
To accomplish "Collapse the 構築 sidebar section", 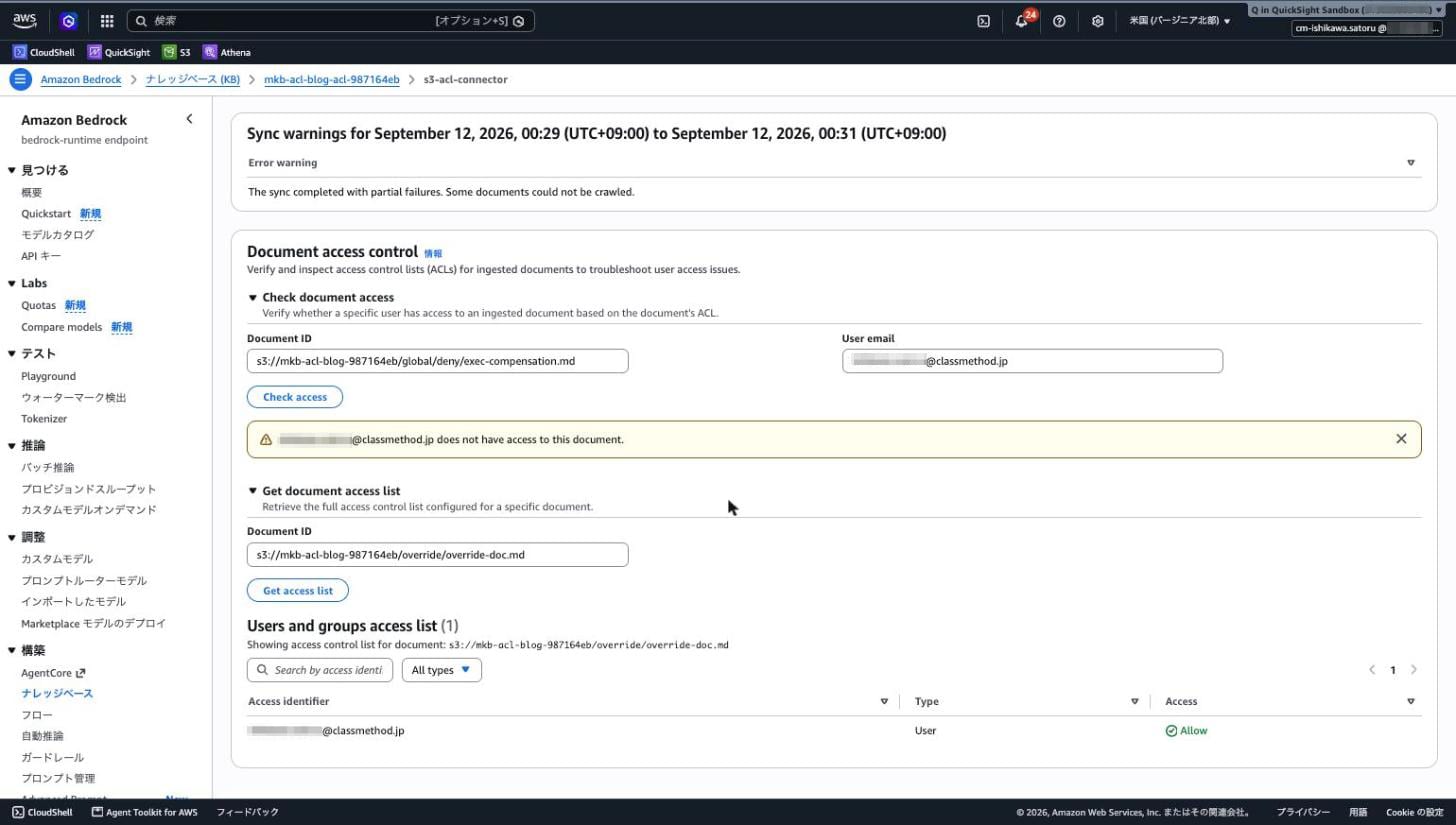I will 12,650.
